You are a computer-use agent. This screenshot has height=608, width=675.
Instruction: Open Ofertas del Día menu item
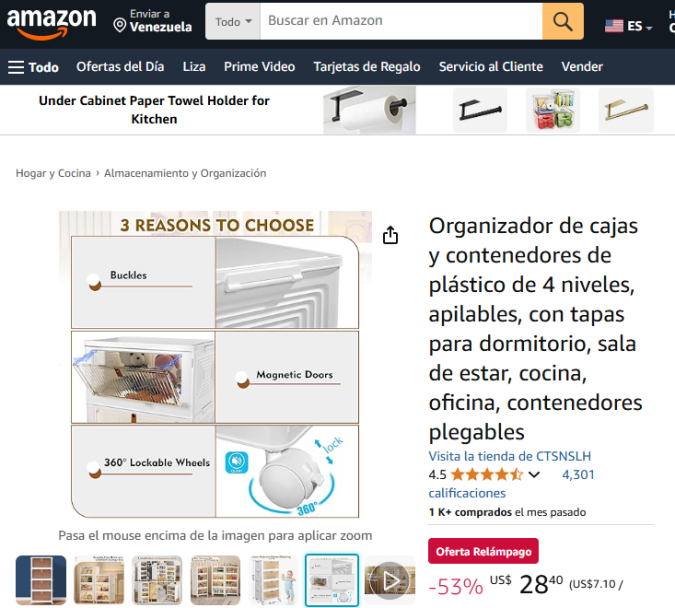point(120,67)
